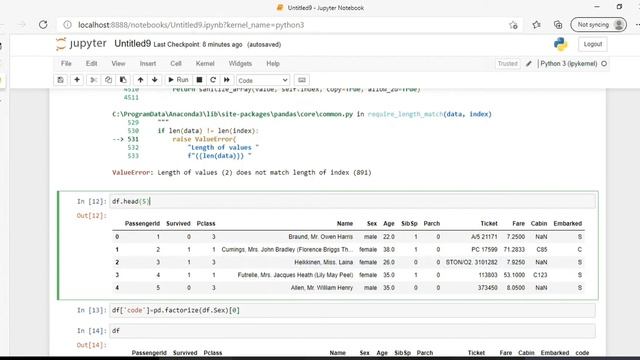Open the Insert menu

coord(148,64)
